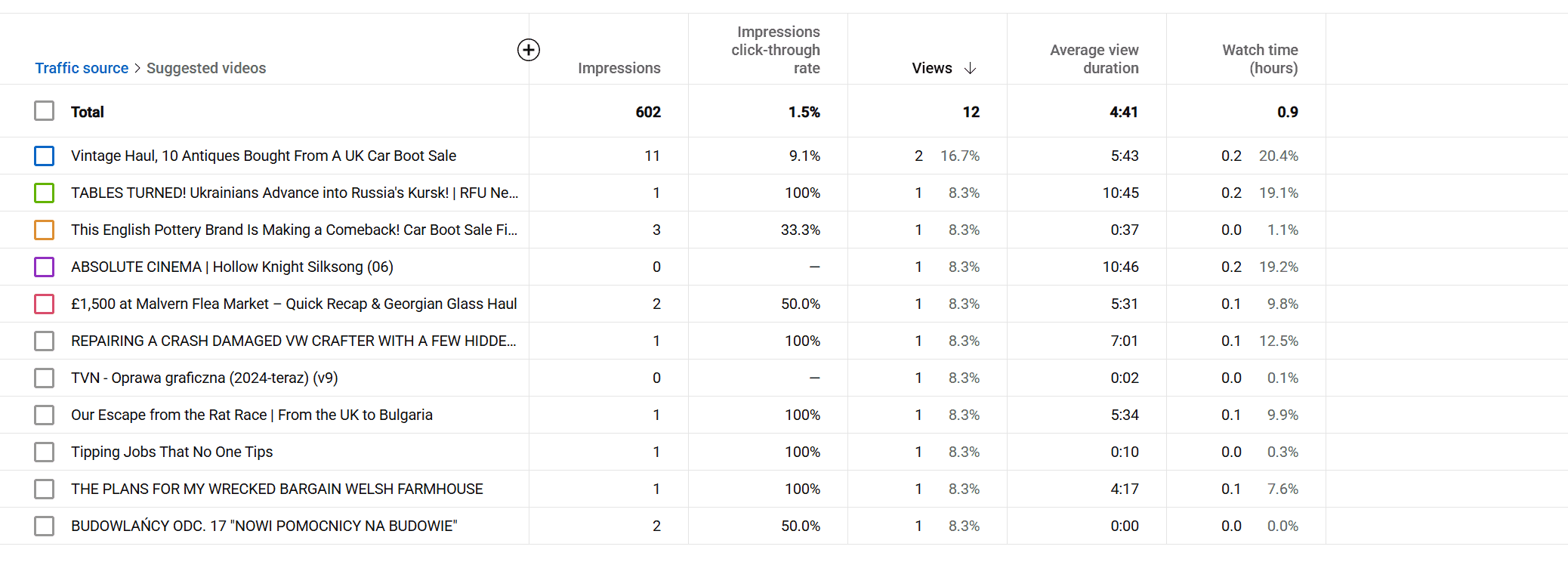The height and width of the screenshot is (565, 1568).
Task: Sort by Impressions click-through rate header
Action: [x=776, y=51]
